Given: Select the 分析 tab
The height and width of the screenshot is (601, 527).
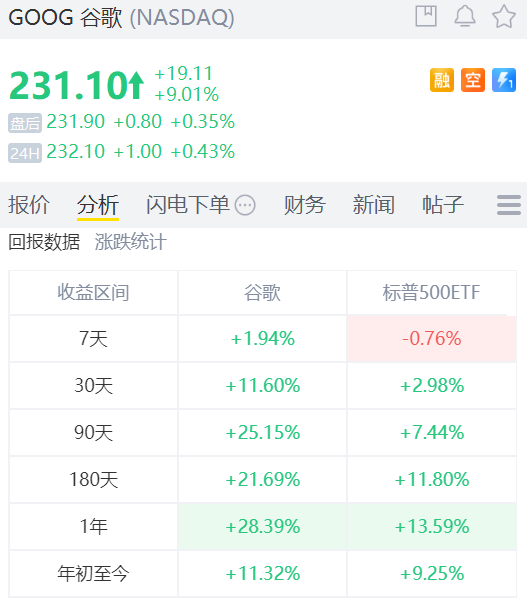Looking at the screenshot, I should [98, 205].
